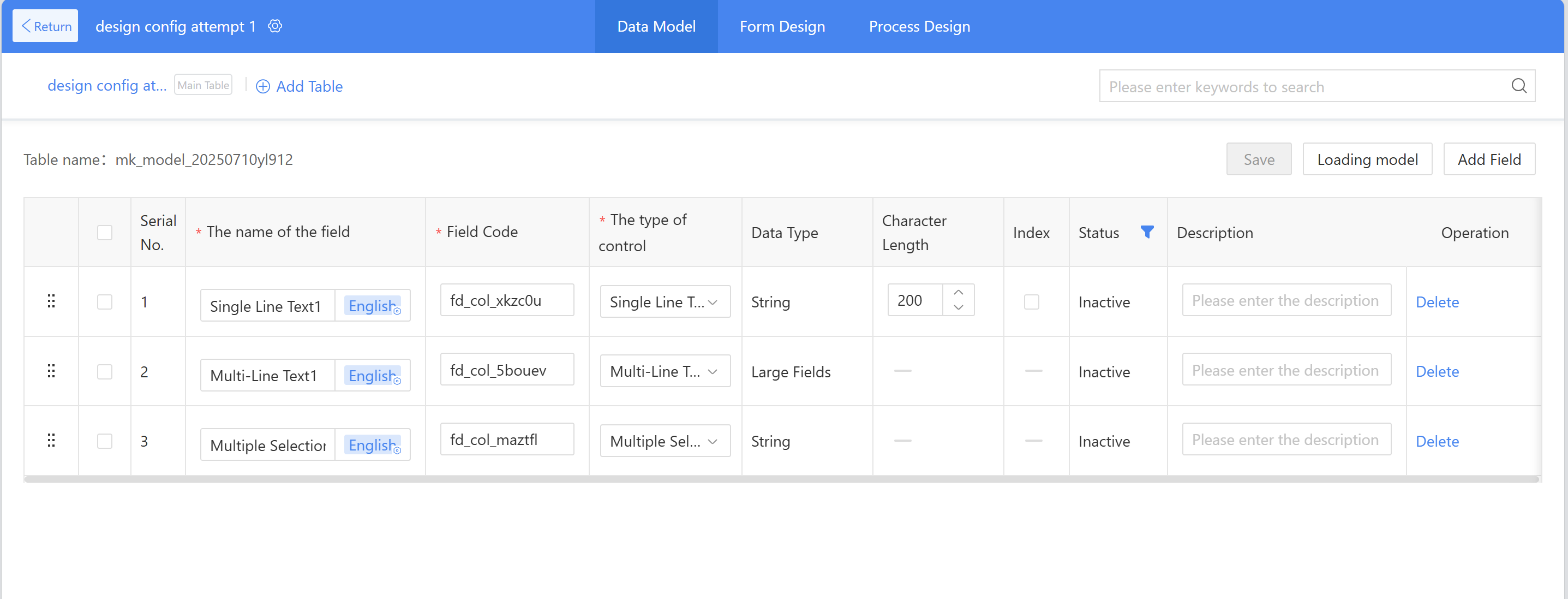Open the Multi-Line T... control type dropdown
Viewport: 1568px width, 599px height.
coord(665,371)
